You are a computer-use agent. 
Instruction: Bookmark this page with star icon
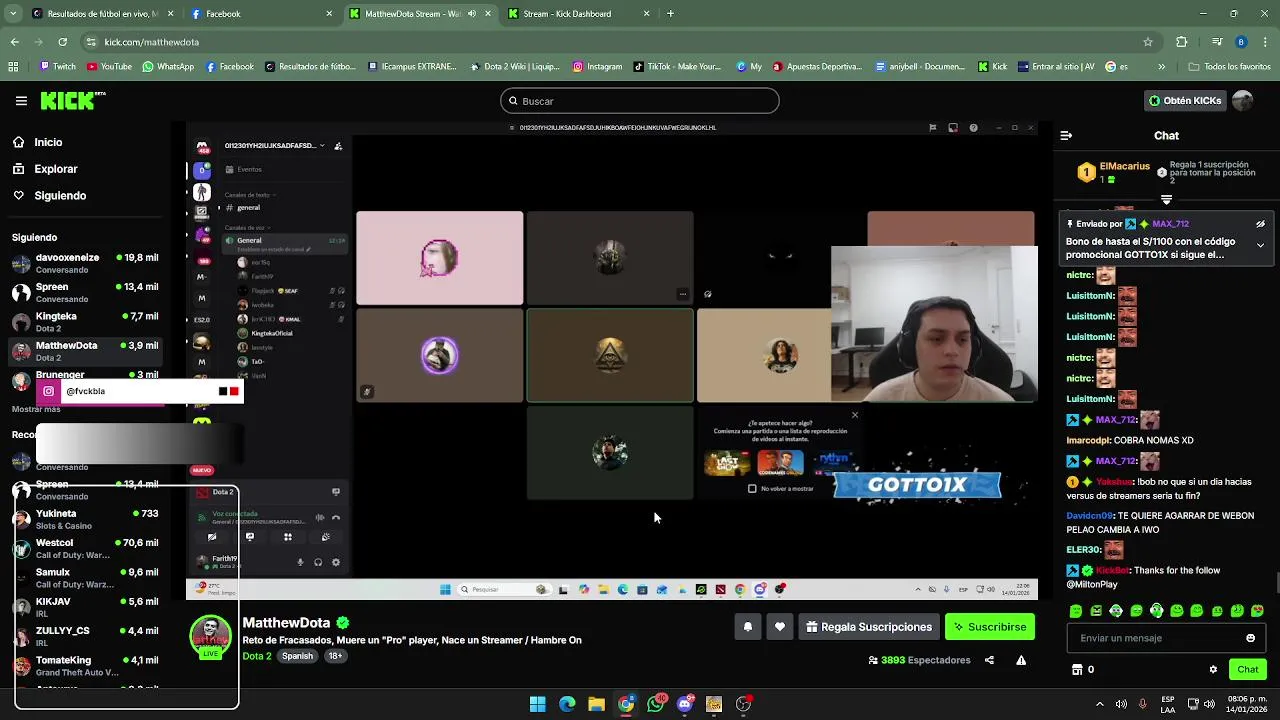pos(1148,42)
